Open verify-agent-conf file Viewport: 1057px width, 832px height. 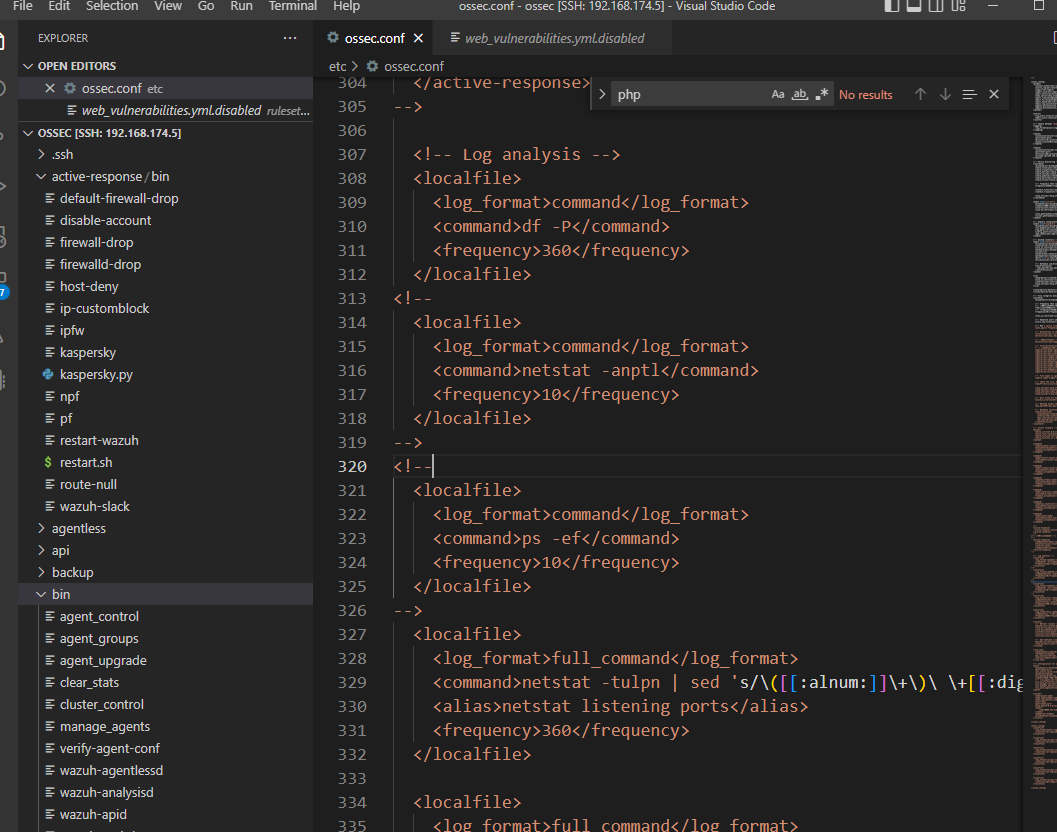tap(109, 748)
